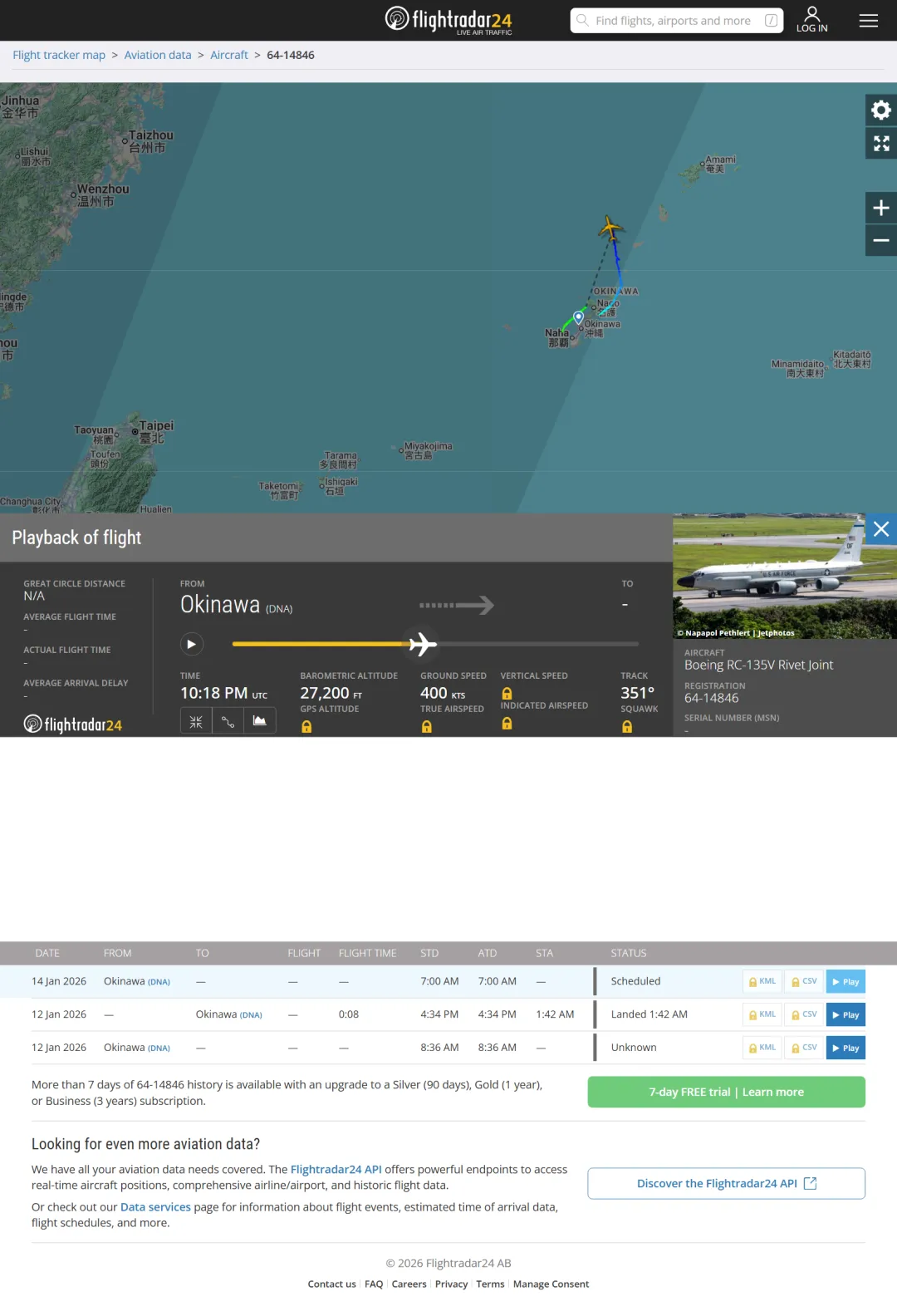Open the Flightradar24 API text link
The width and height of the screenshot is (897, 1316).
[x=336, y=1169]
